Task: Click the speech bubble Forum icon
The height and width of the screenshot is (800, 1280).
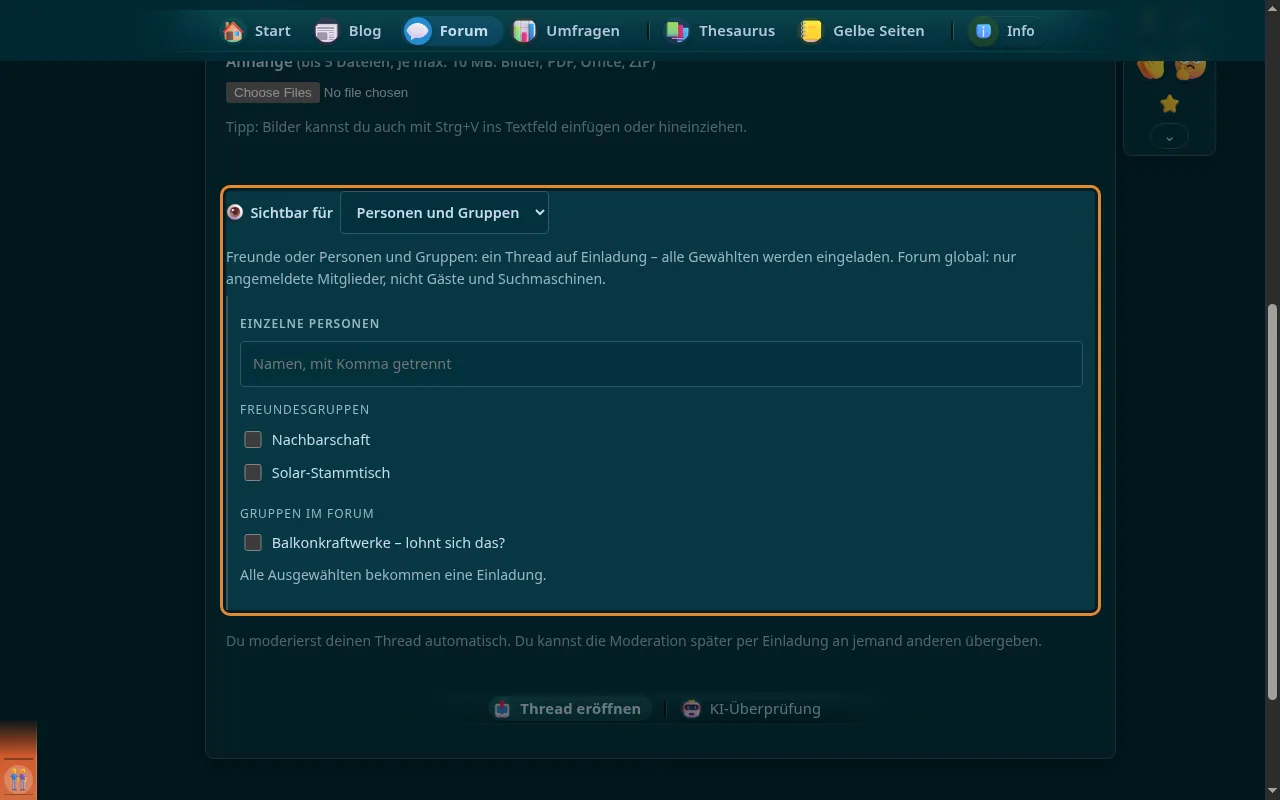Action: [x=418, y=31]
